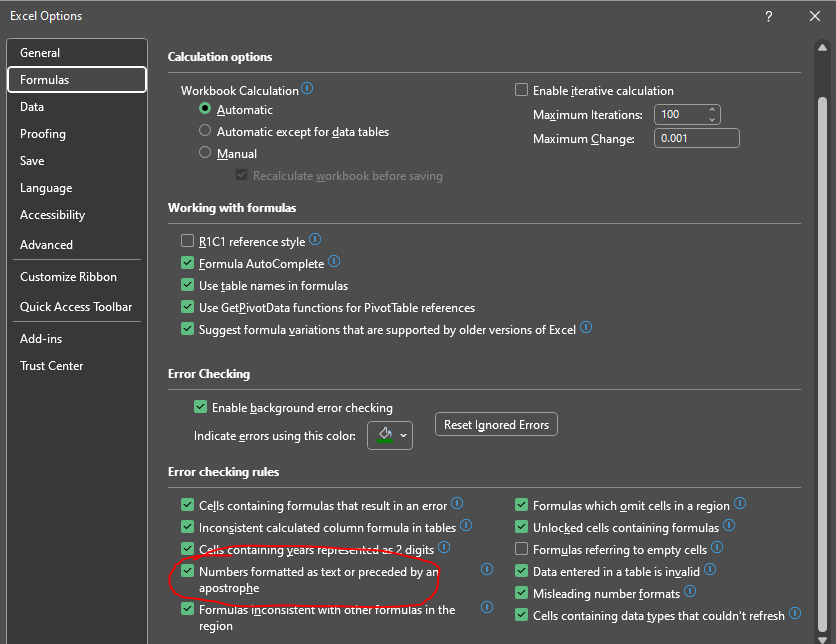This screenshot has width=836, height=644.
Task: Click the vertical scrollbar thumb
Action: [x=822, y=363]
